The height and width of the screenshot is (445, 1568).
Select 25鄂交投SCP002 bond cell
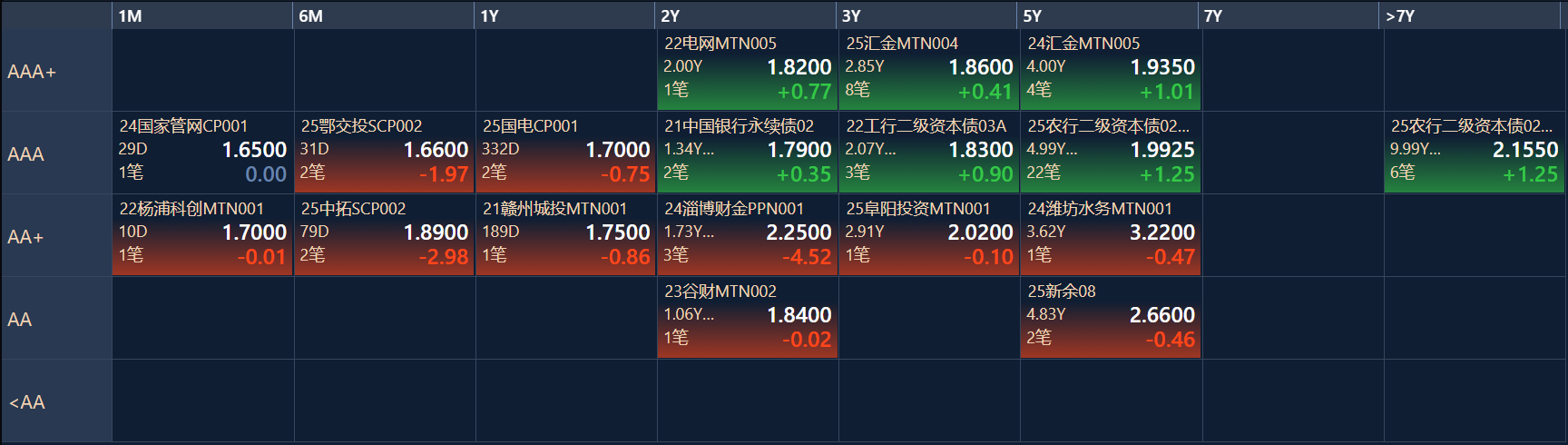click(x=384, y=152)
